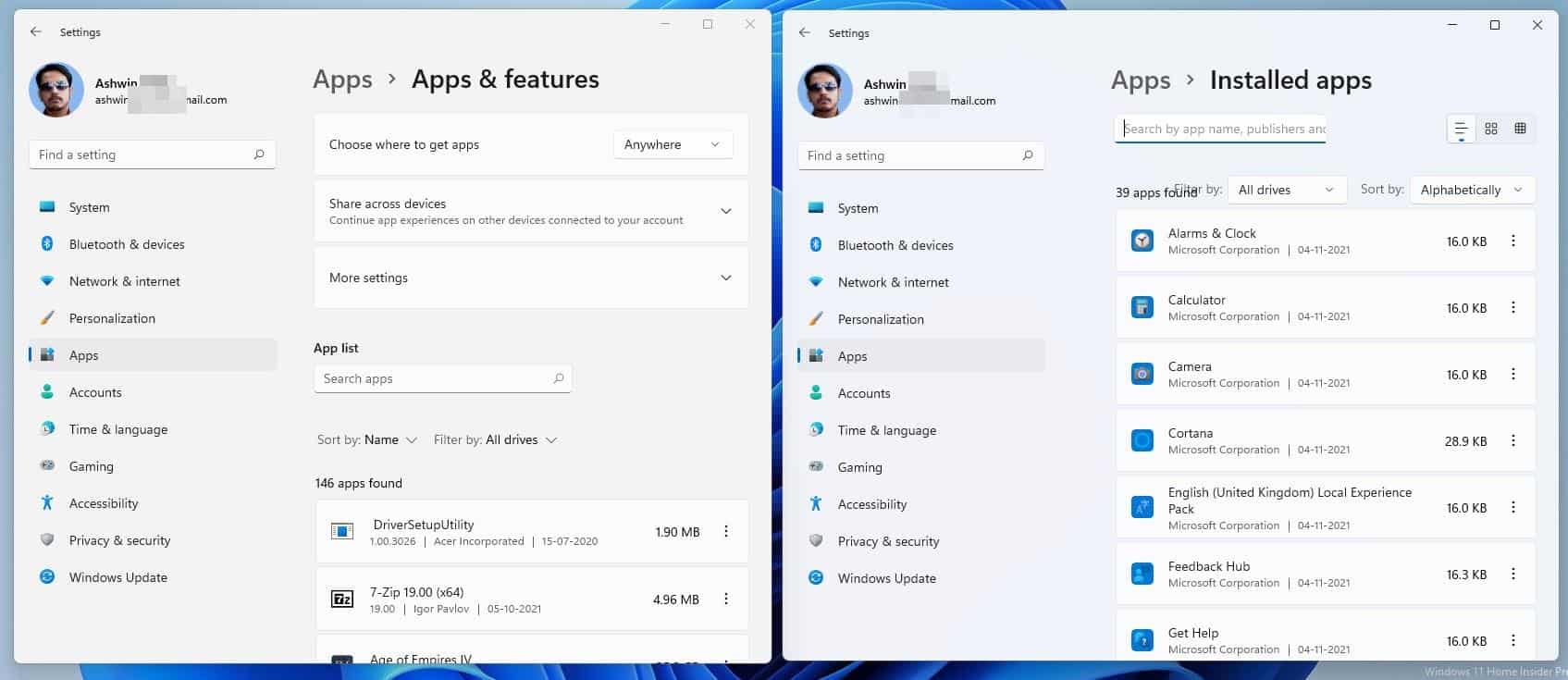
Task: Focus the Search by app name field
Action: click(x=1221, y=129)
